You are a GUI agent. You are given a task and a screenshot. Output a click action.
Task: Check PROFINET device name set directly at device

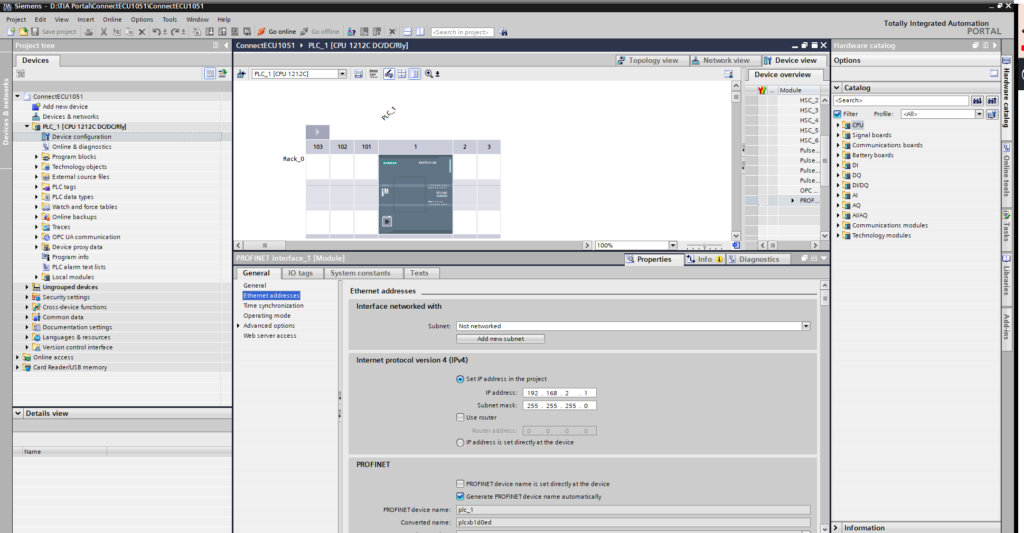pyautogui.click(x=460, y=484)
